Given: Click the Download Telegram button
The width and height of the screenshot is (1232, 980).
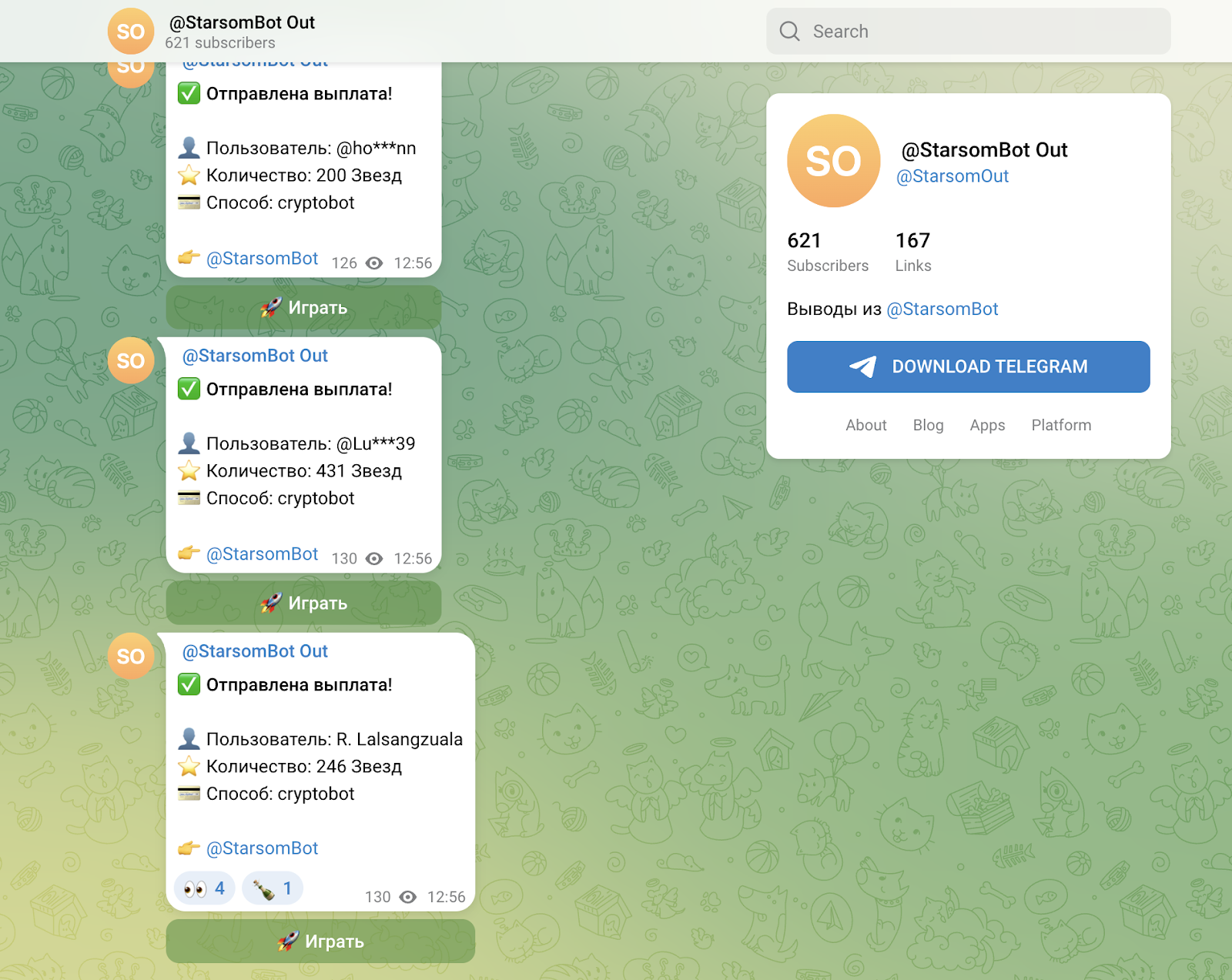Looking at the screenshot, I should (969, 366).
